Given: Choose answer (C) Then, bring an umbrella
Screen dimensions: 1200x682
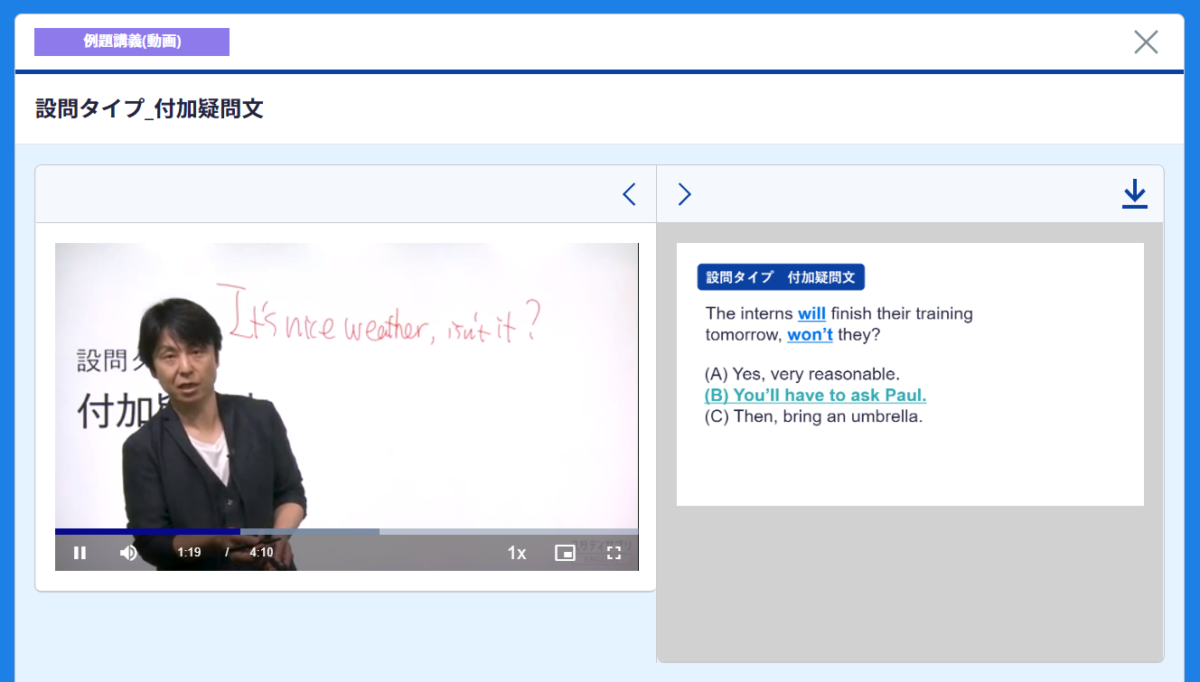Looking at the screenshot, I should (x=813, y=416).
